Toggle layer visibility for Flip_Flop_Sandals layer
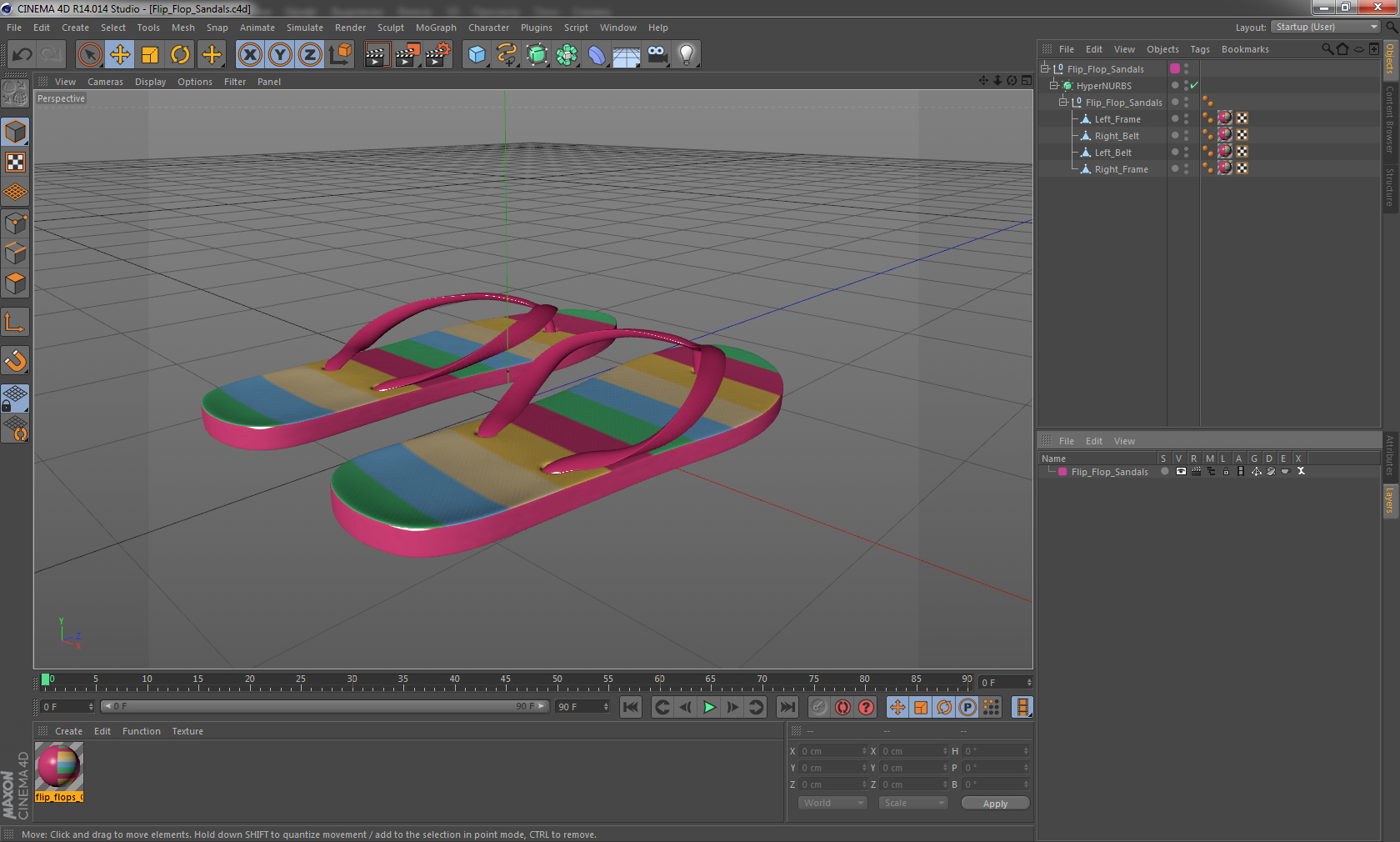 coord(1181,472)
